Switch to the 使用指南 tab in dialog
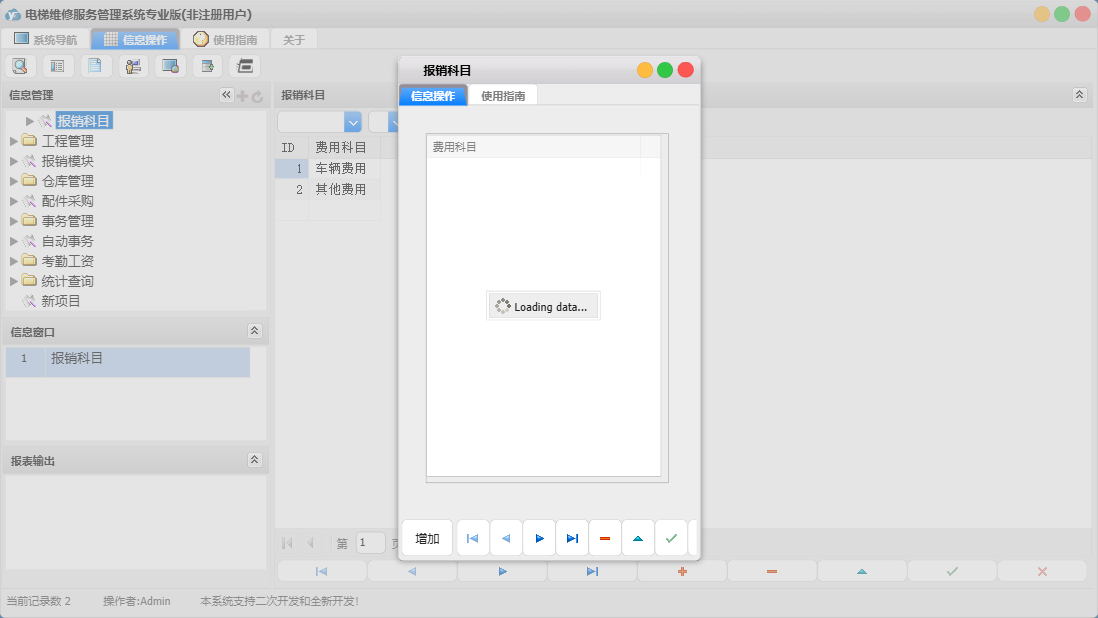This screenshot has height=618, width=1098. [503, 96]
